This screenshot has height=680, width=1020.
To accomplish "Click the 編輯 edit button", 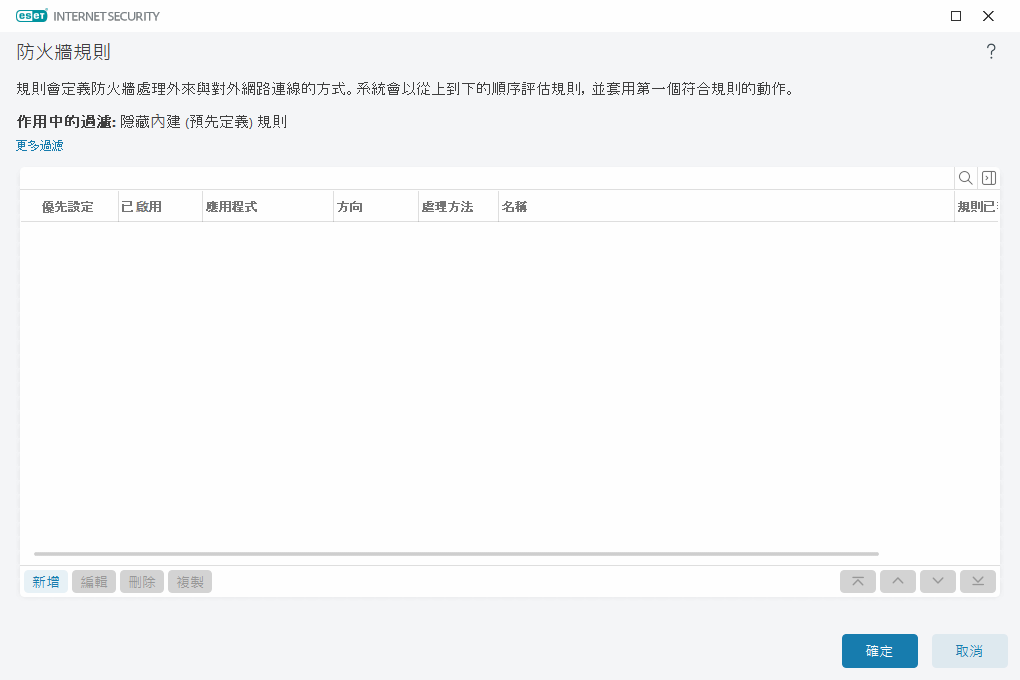I will [x=93, y=581].
